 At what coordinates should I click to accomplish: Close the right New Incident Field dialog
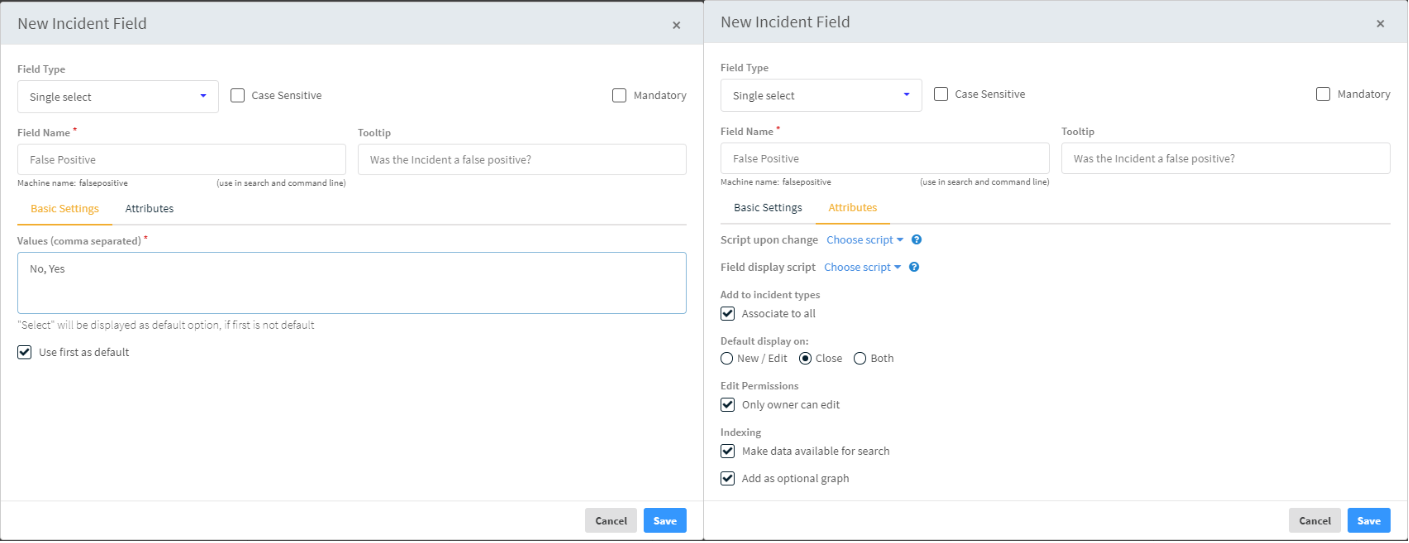click(x=1380, y=24)
